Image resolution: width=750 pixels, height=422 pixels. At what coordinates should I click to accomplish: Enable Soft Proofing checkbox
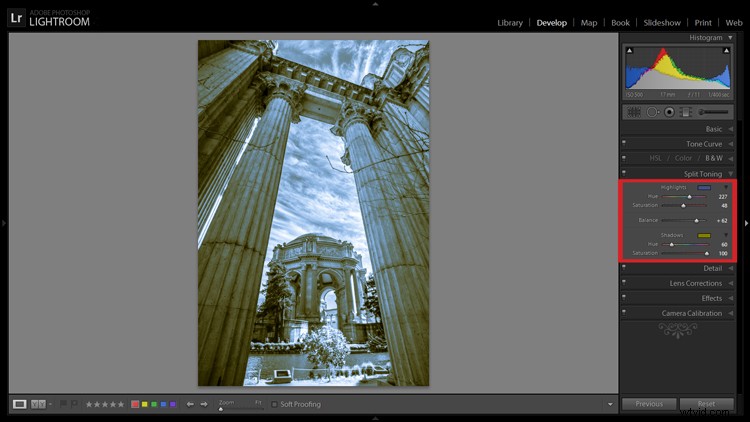point(275,404)
